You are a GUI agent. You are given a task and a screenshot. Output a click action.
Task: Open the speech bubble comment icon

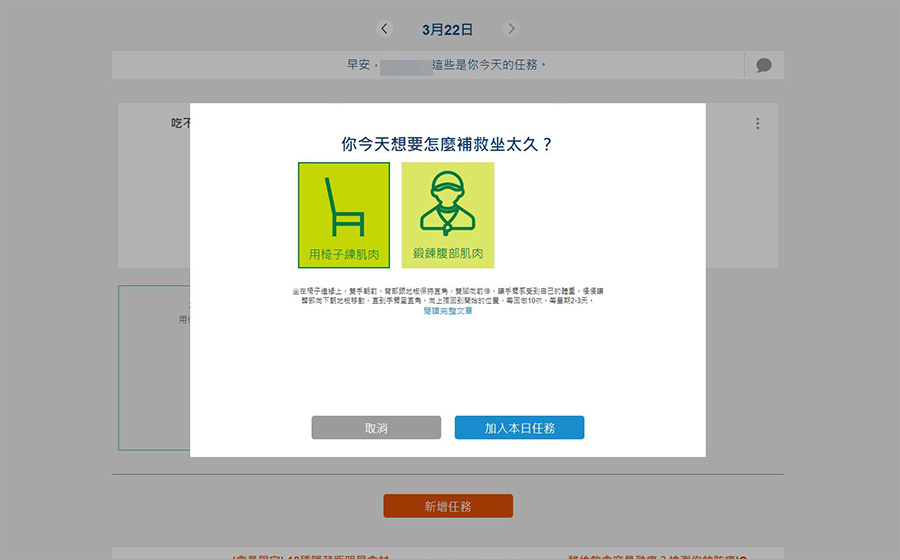point(764,65)
